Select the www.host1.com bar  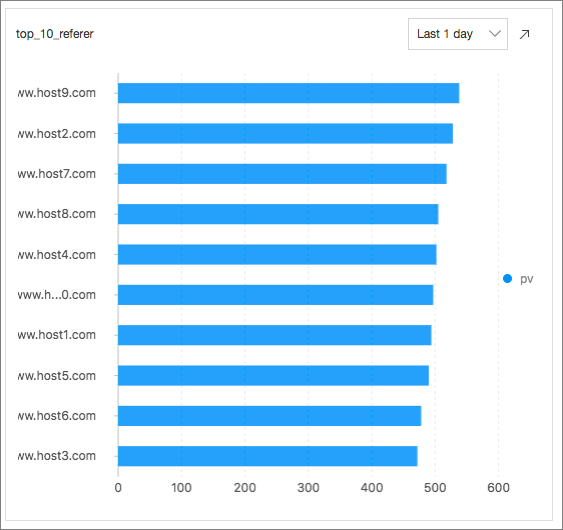[x=275, y=335]
